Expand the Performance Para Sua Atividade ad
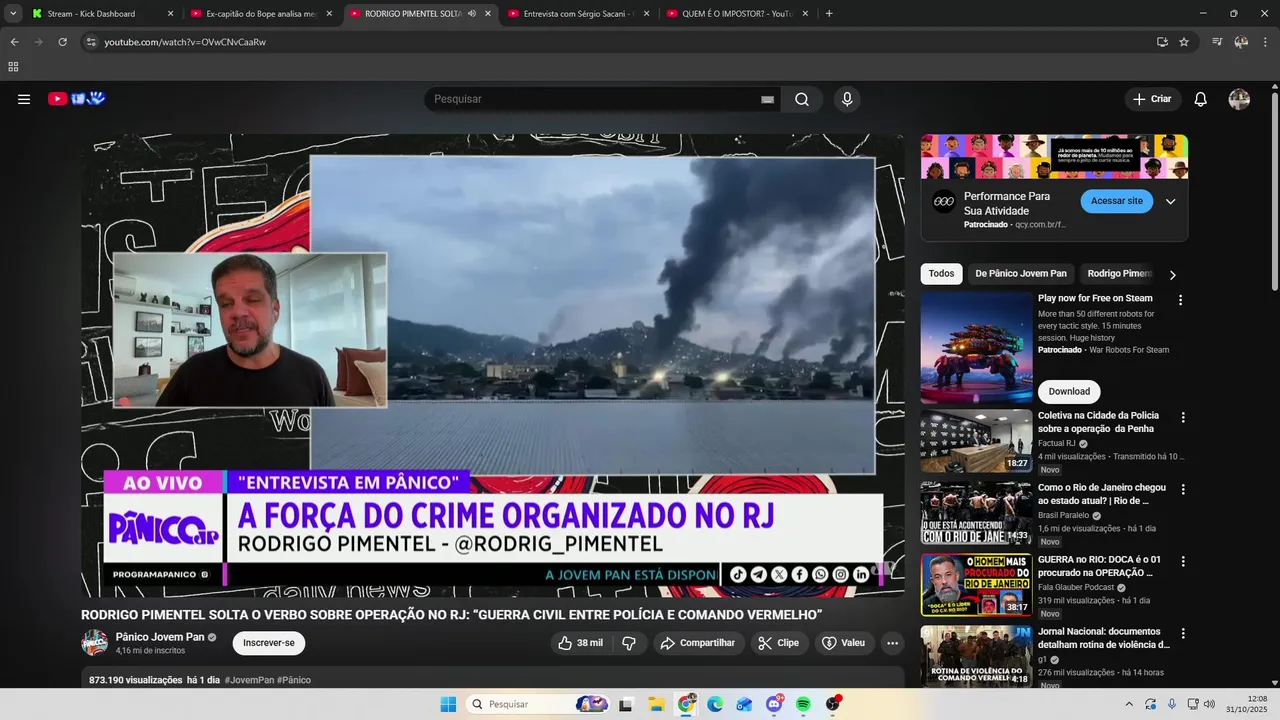 point(1170,201)
